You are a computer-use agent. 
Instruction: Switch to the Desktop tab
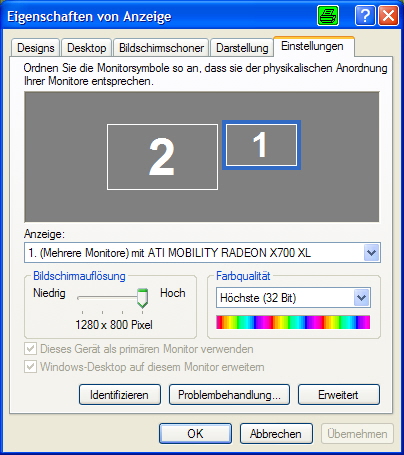point(87,48)
